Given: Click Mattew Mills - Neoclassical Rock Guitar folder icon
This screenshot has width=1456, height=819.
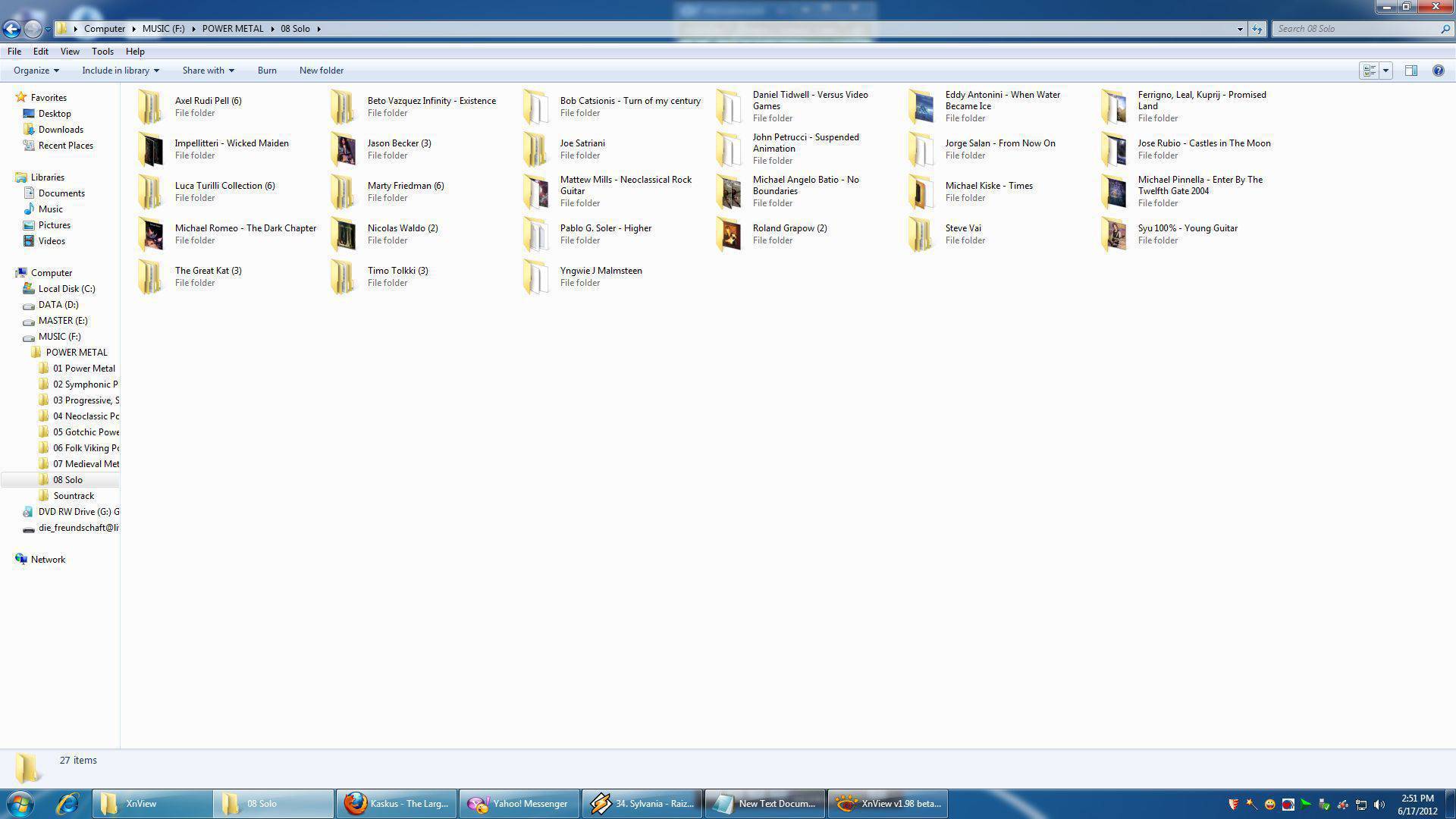Looking at the screenshot, I should click(x=535, y=192).
